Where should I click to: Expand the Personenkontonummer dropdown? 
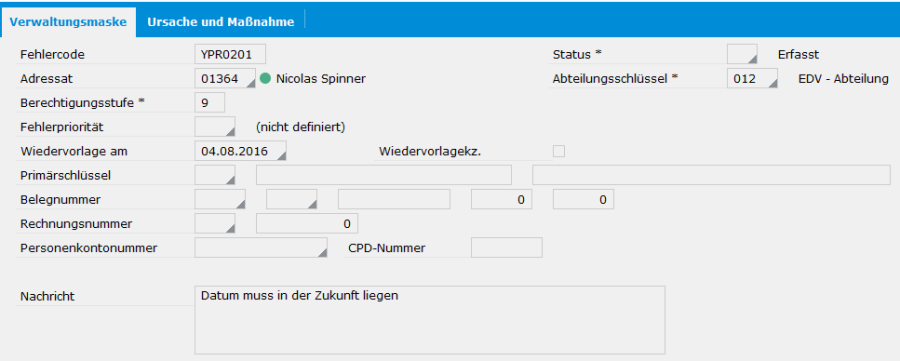(x=261, y=248)
